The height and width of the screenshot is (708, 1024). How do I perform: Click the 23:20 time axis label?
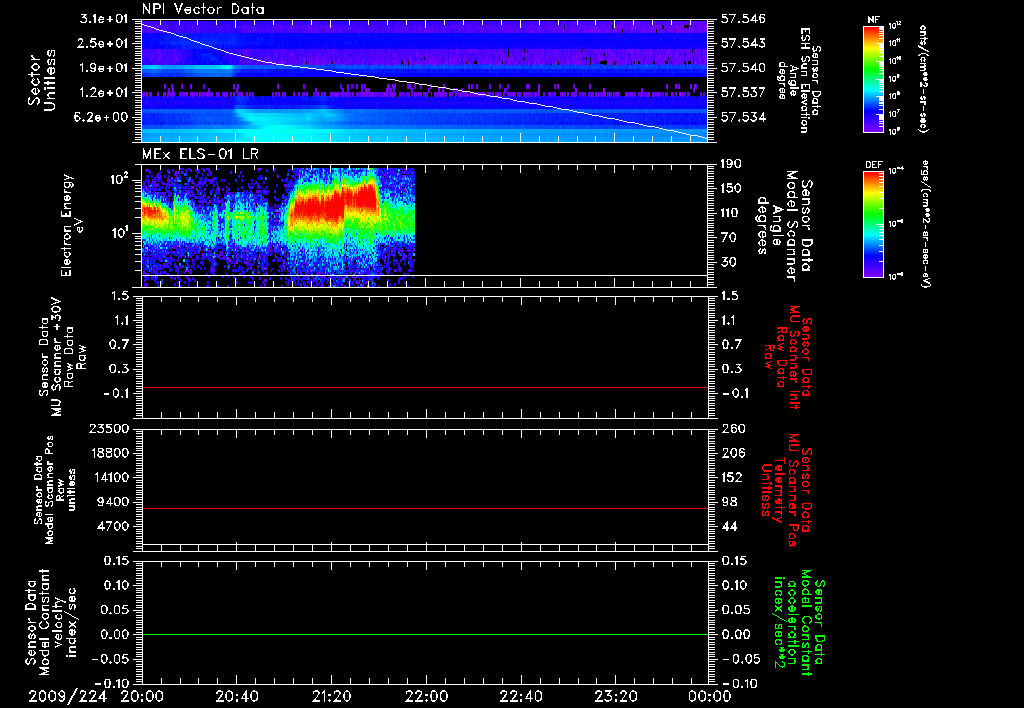pyautogui.click(x=616, y=697)
